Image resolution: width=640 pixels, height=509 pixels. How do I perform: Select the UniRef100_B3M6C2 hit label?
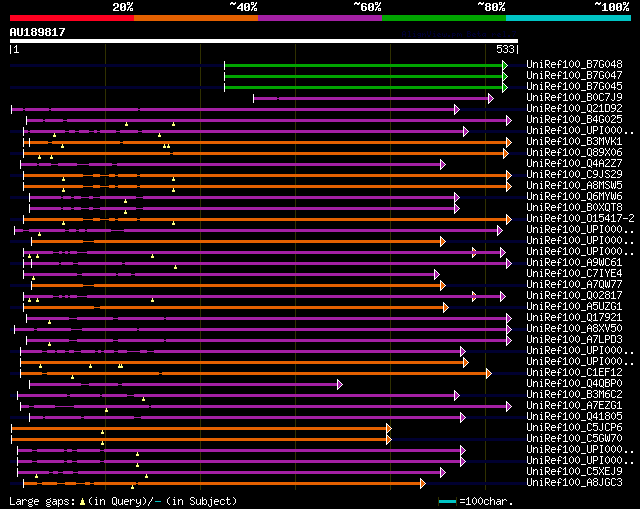click(574, 394)
